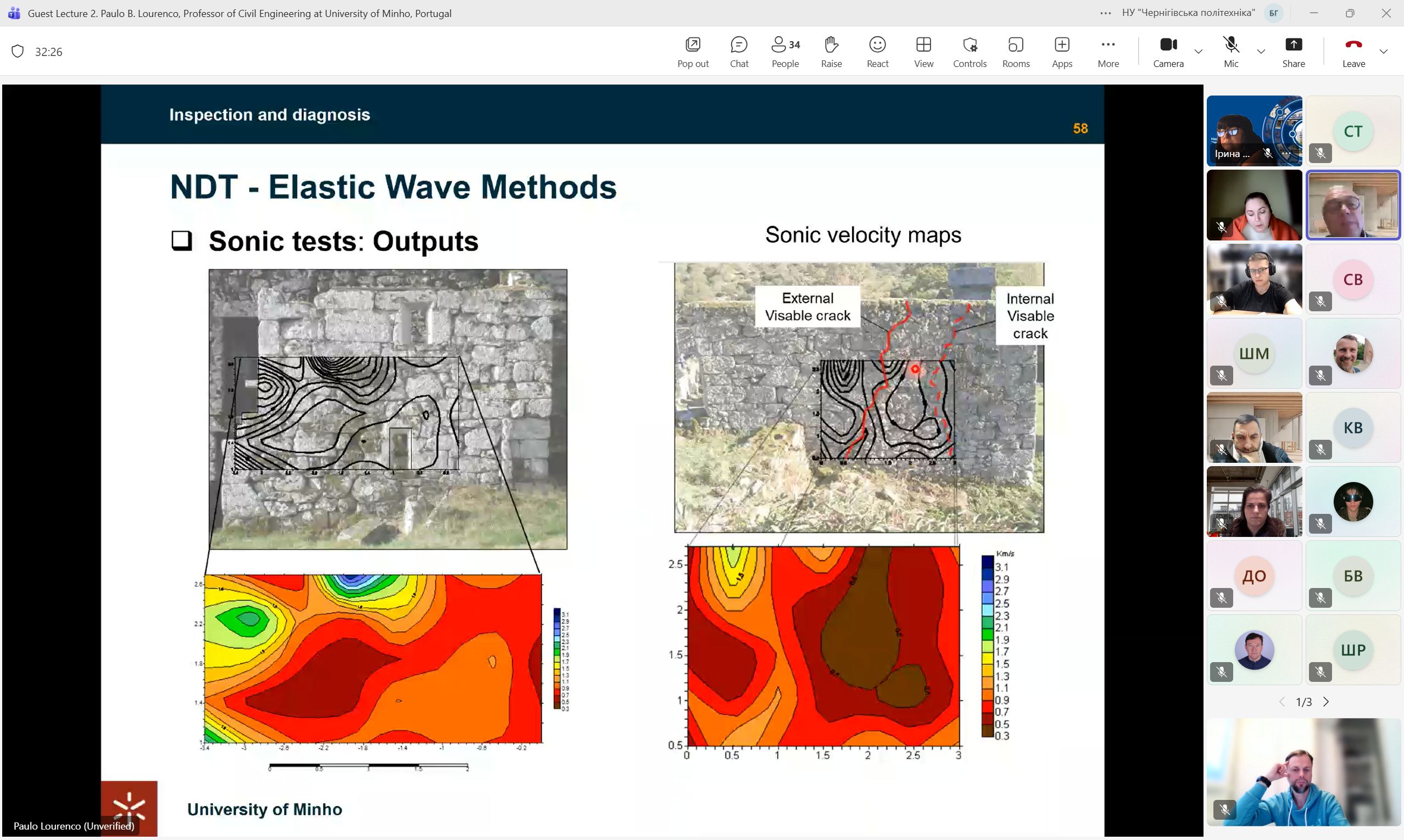Unmute the Mic
This screenshot has width=1404, height=840.
tap(1230, 52)
